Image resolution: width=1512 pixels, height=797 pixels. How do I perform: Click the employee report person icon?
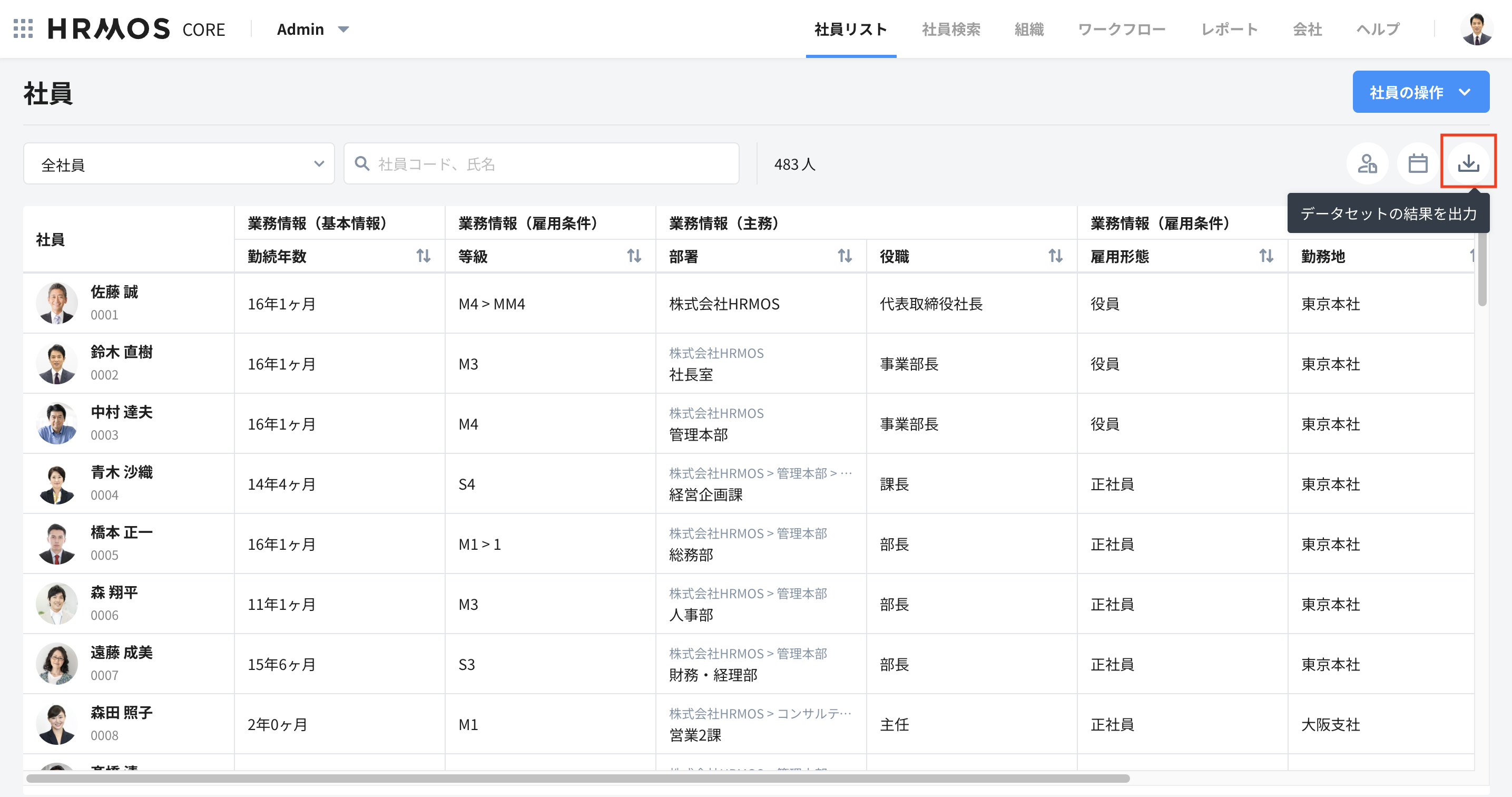click(1367, 163)
